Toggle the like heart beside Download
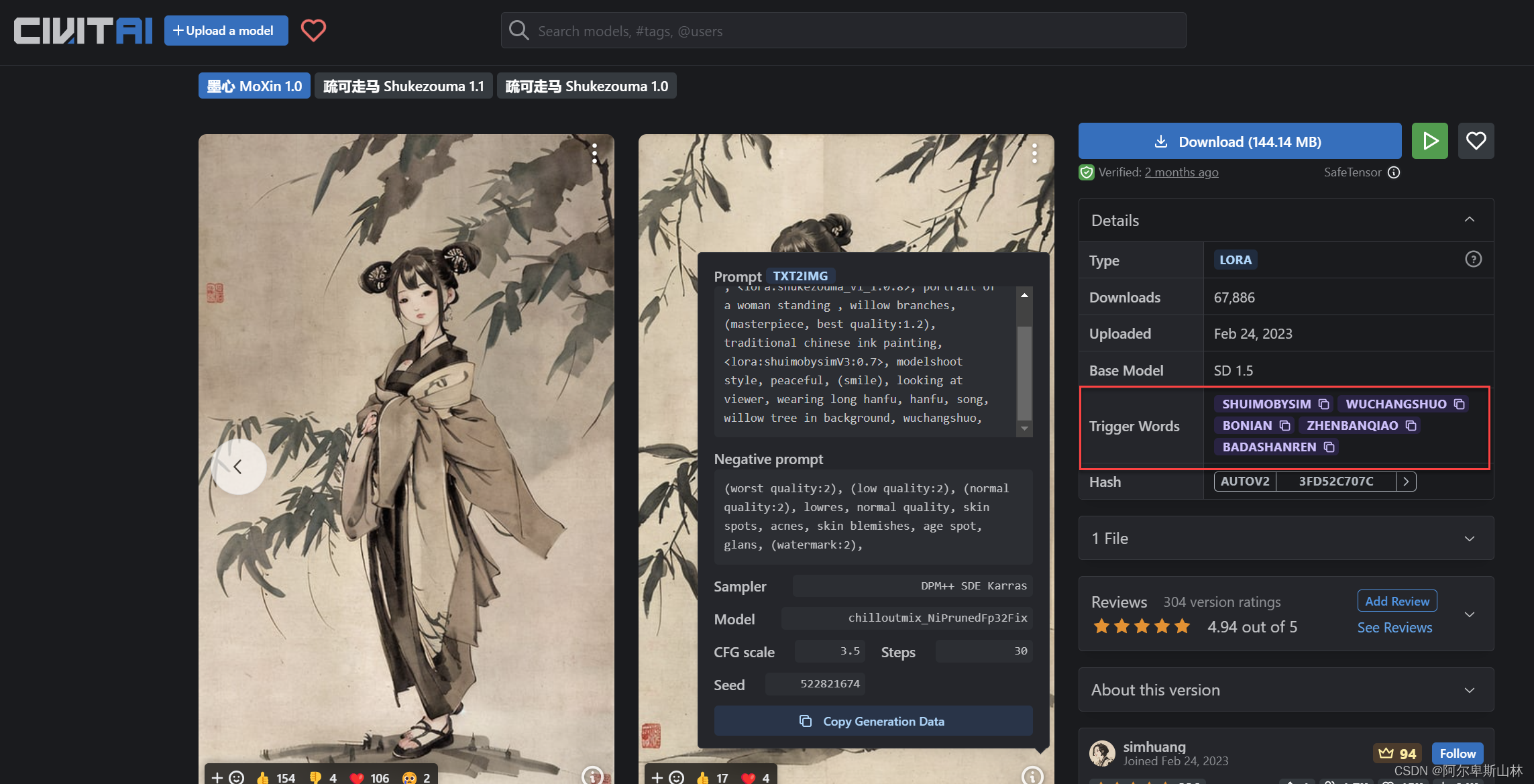This screenshot has height=784, width=1534. point(1476,141)
